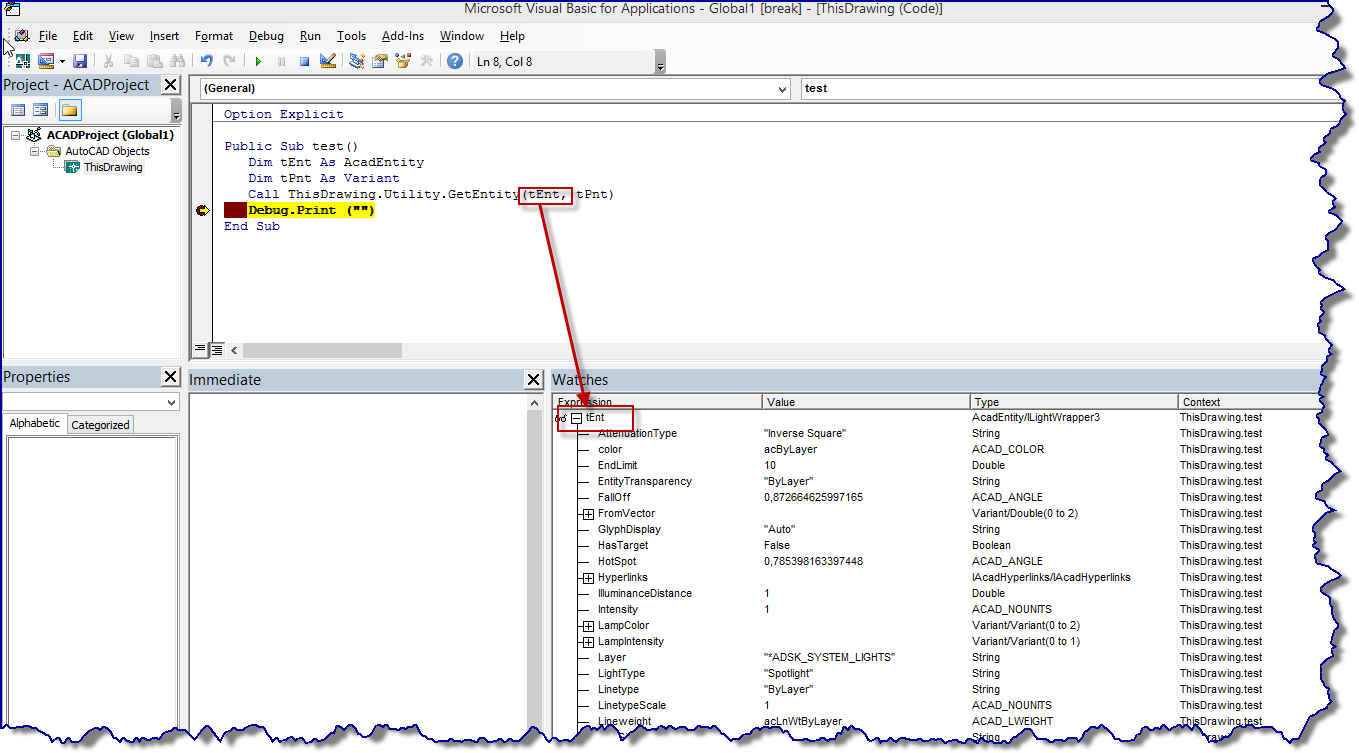Expand the LampIntensity watch entry
This screenshot has height=753, width=1359.
tap(589, 641)
